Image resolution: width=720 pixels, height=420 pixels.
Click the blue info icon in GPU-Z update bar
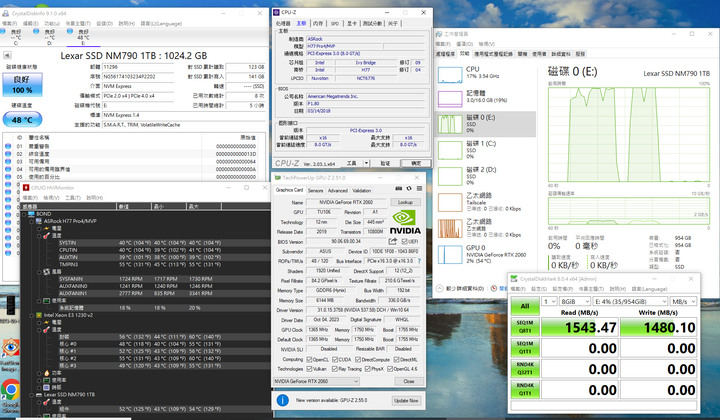[x=282, y=400]
